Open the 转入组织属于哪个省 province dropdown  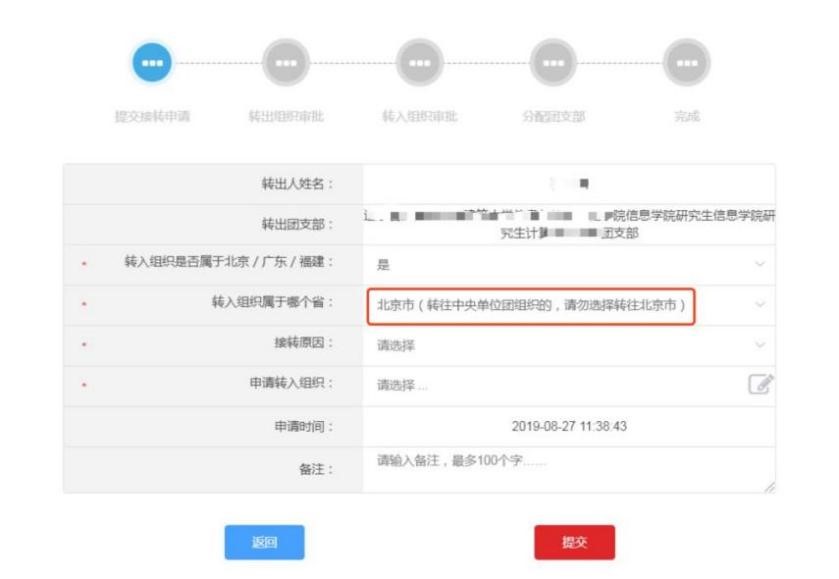tap(530, 305)
